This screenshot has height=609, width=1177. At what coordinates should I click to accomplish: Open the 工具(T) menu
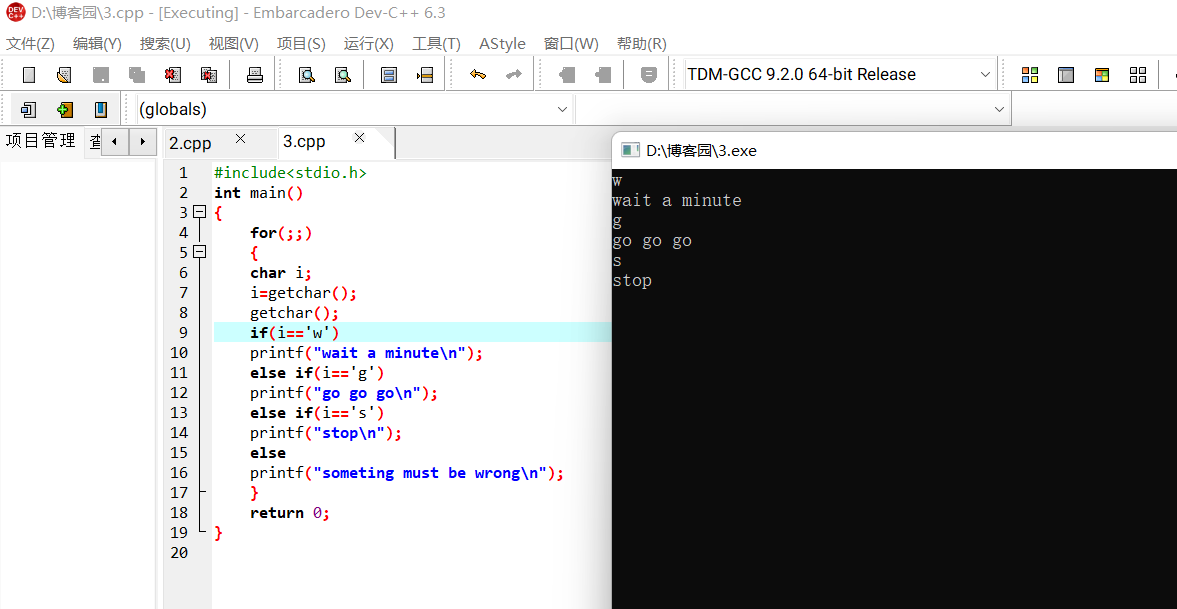436,44
